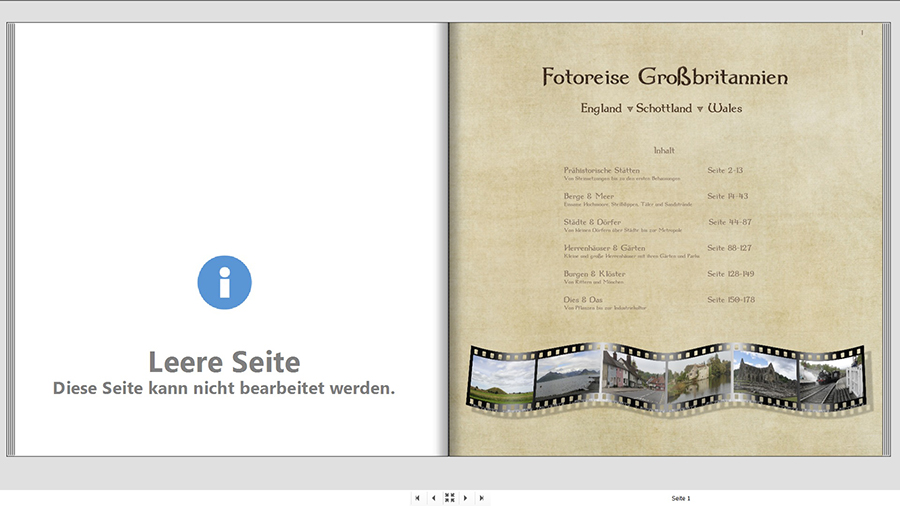Select the 'Prähistorische Stätten' entry
Image resolution: width=900 pixels, height=506 pixels.
click(x=601, y=171)
